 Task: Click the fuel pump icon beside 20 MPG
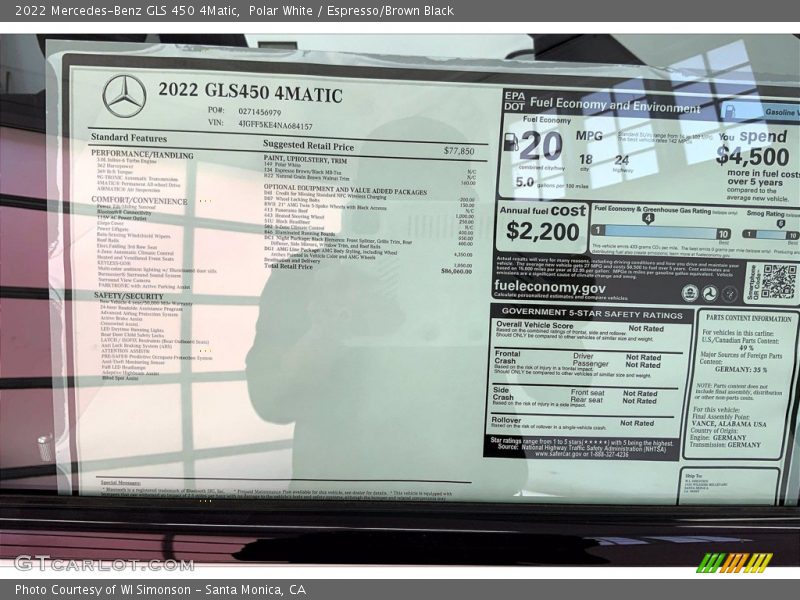[511, 142]
